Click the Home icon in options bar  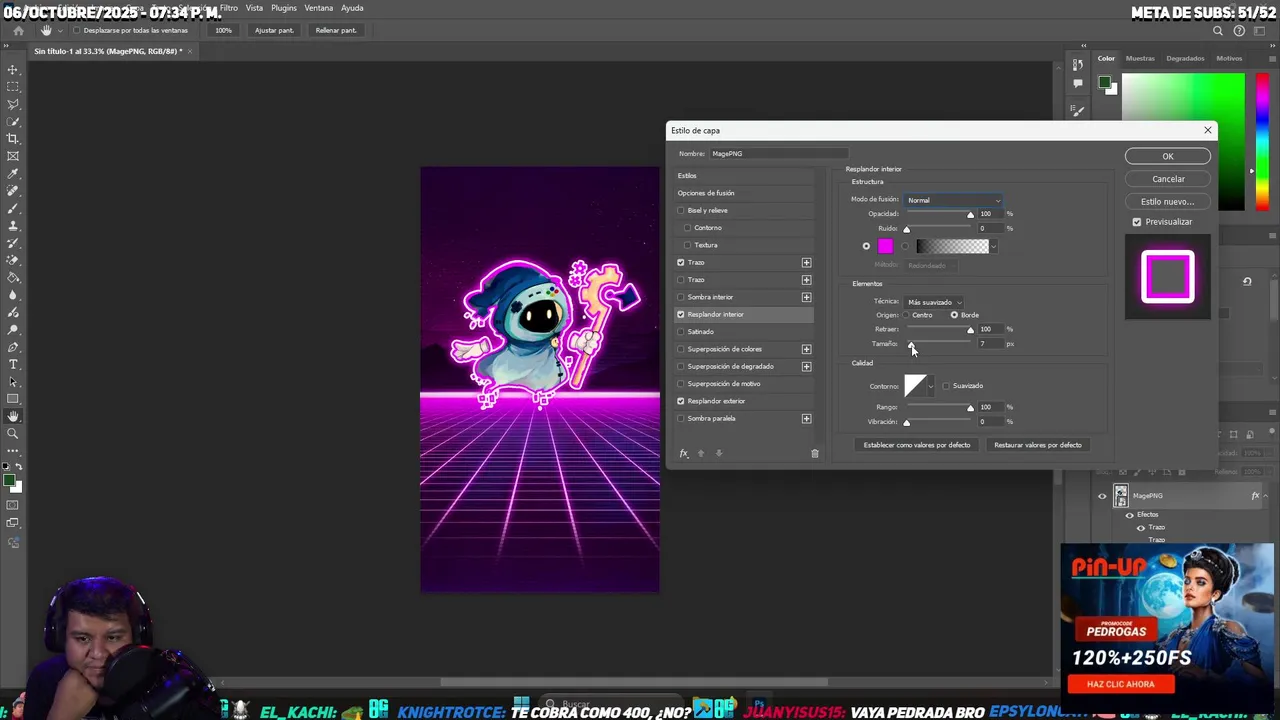pyautogui.click(x=18, y=30)
